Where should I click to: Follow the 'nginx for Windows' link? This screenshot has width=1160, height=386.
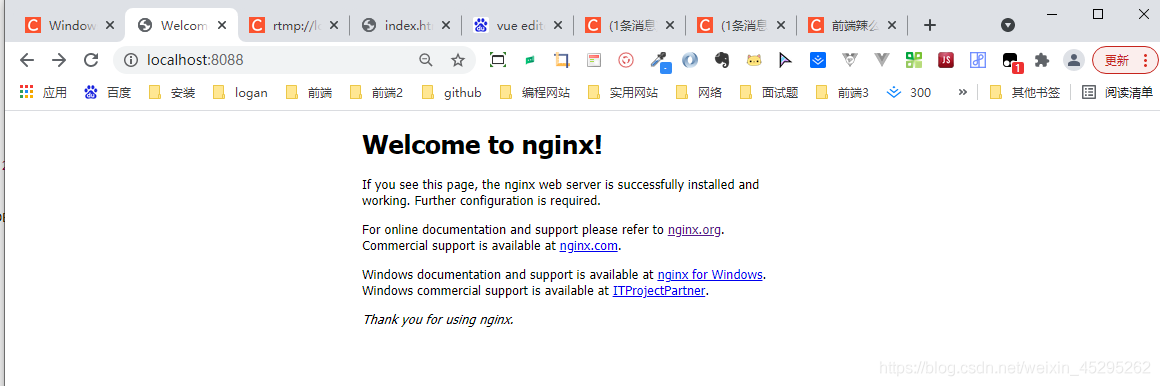(709, 274)
